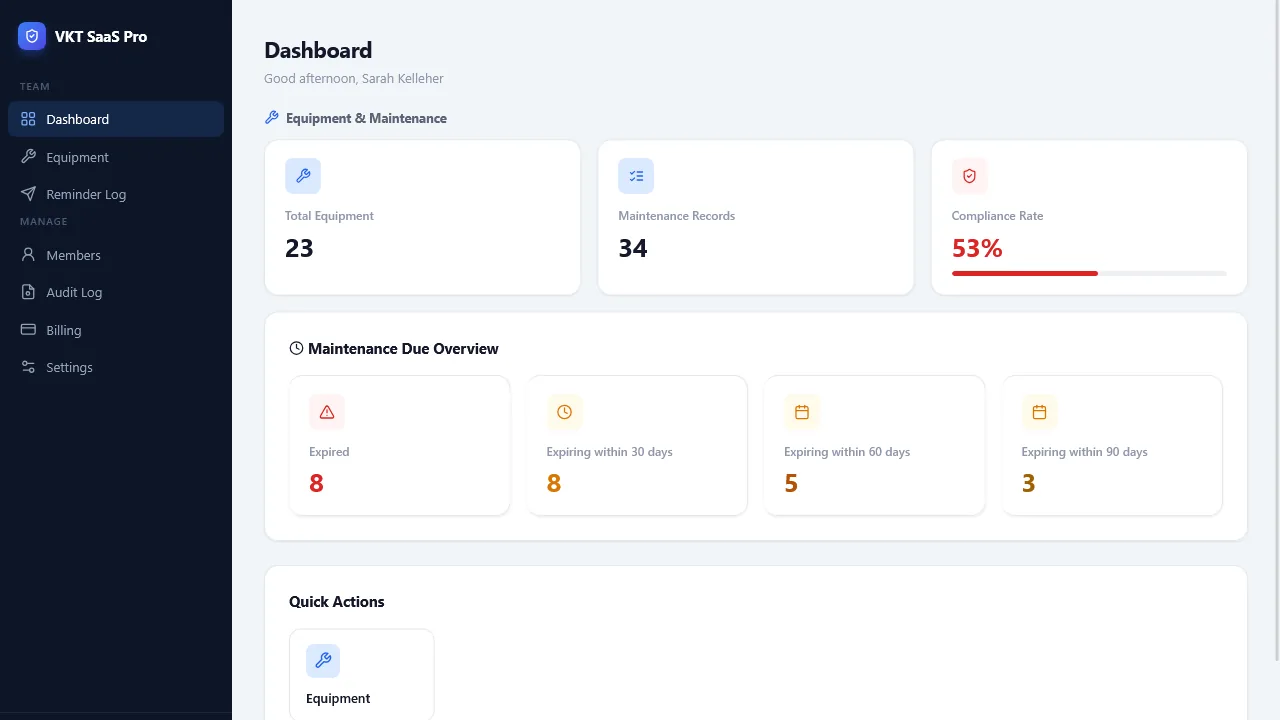
Task: Click the Billing card icon
Action: (28, 330)
